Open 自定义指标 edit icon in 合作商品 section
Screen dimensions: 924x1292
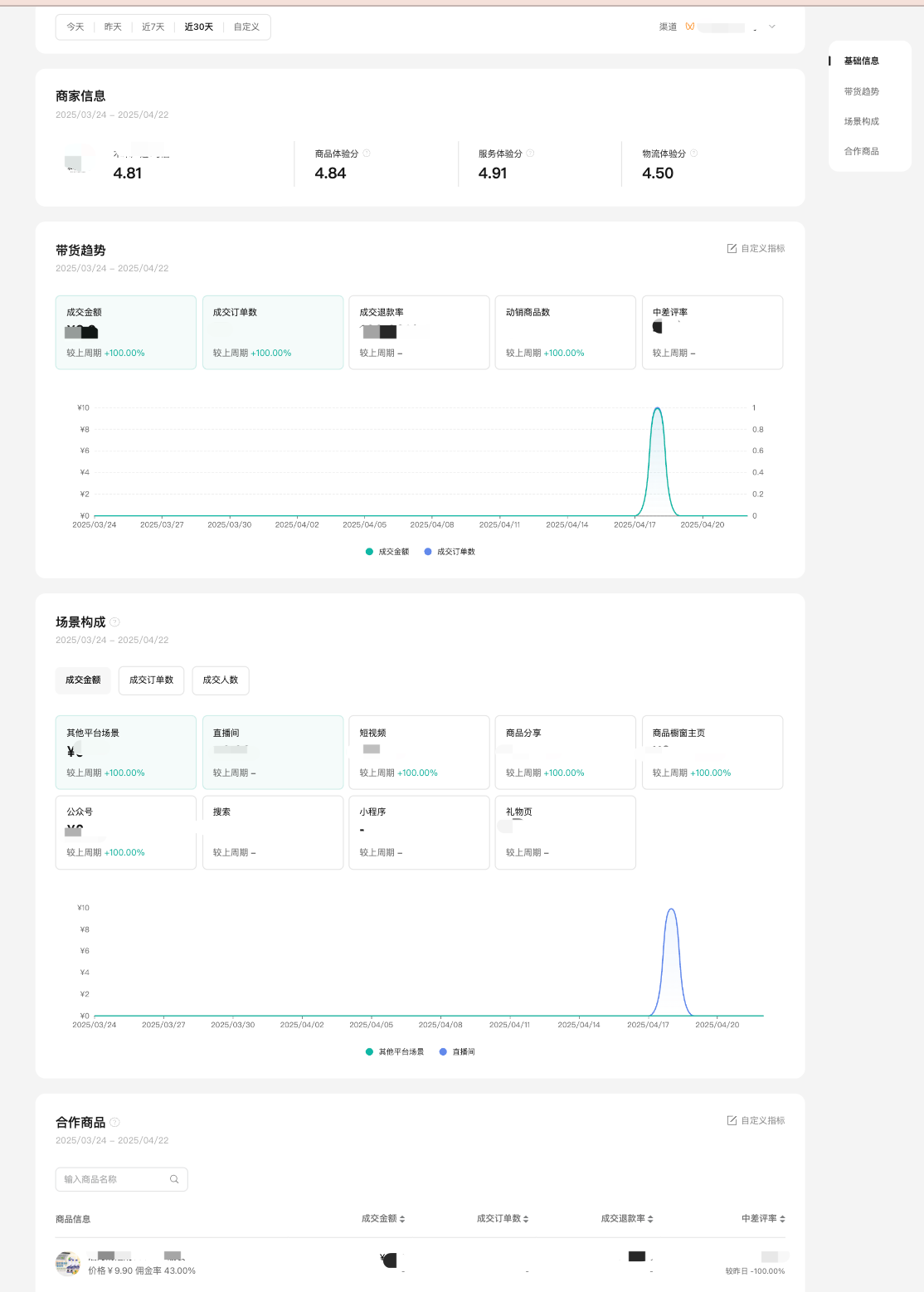tap(732, 1121)
